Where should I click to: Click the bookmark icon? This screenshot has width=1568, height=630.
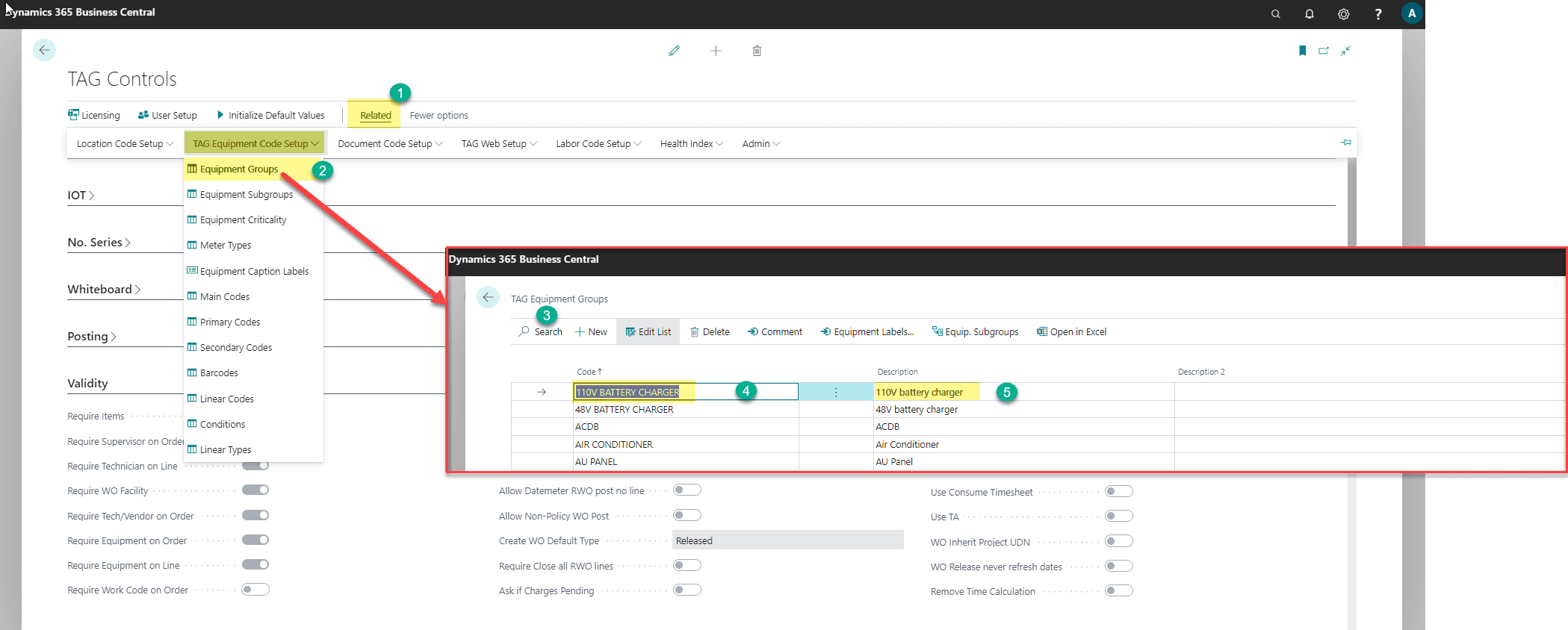coord(1302,51)
